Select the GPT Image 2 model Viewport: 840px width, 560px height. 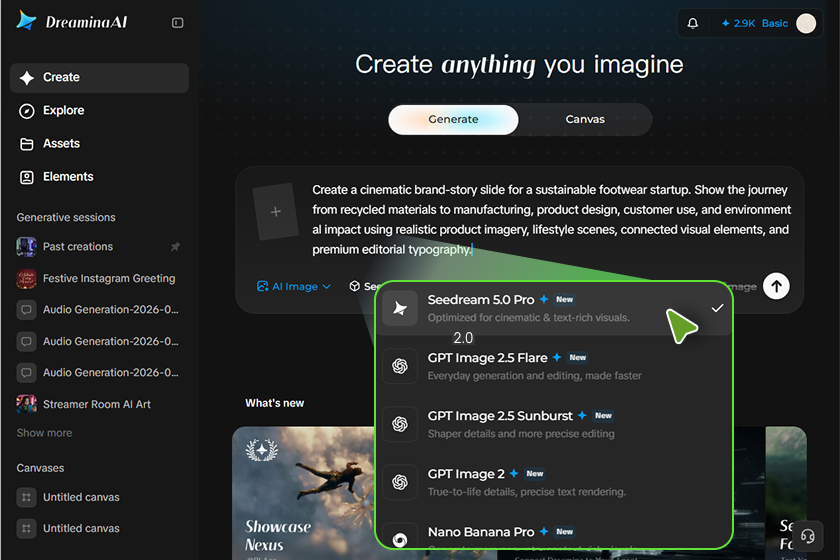tap(554, 482)
